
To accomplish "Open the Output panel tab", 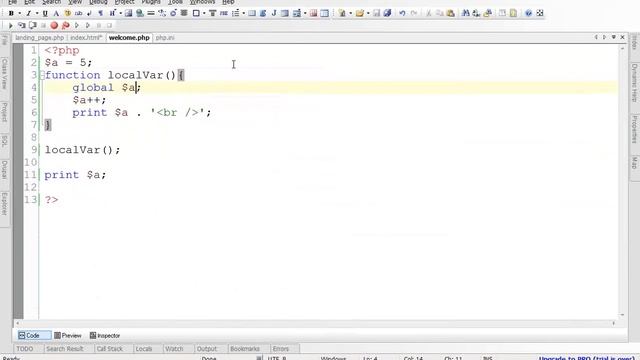I will [207, 349].
